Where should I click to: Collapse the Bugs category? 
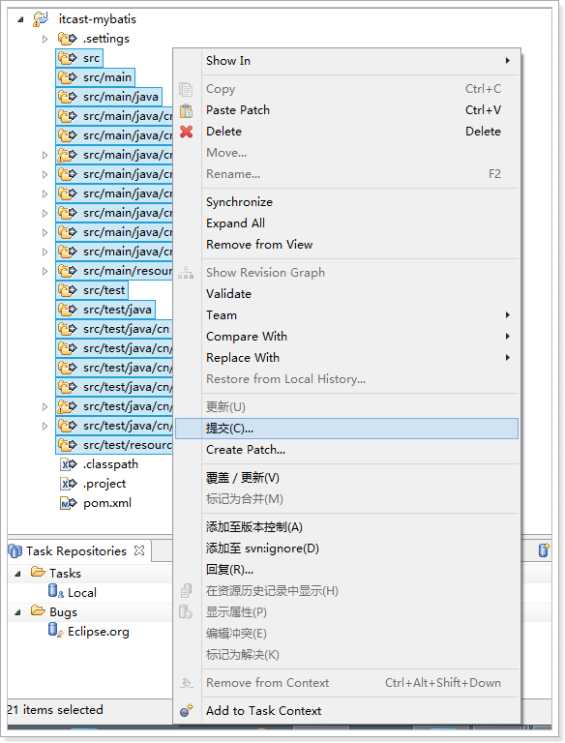[18, 612]
